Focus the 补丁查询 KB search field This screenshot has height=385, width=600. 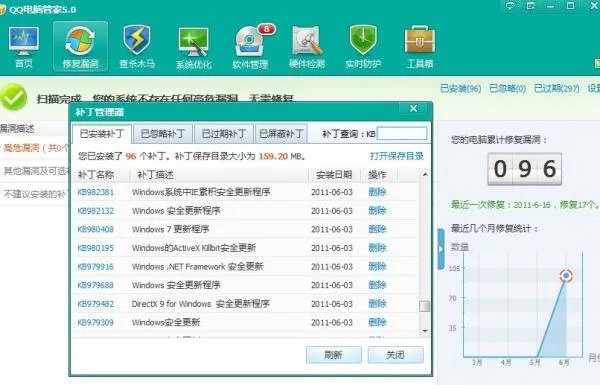coord(402,134)
